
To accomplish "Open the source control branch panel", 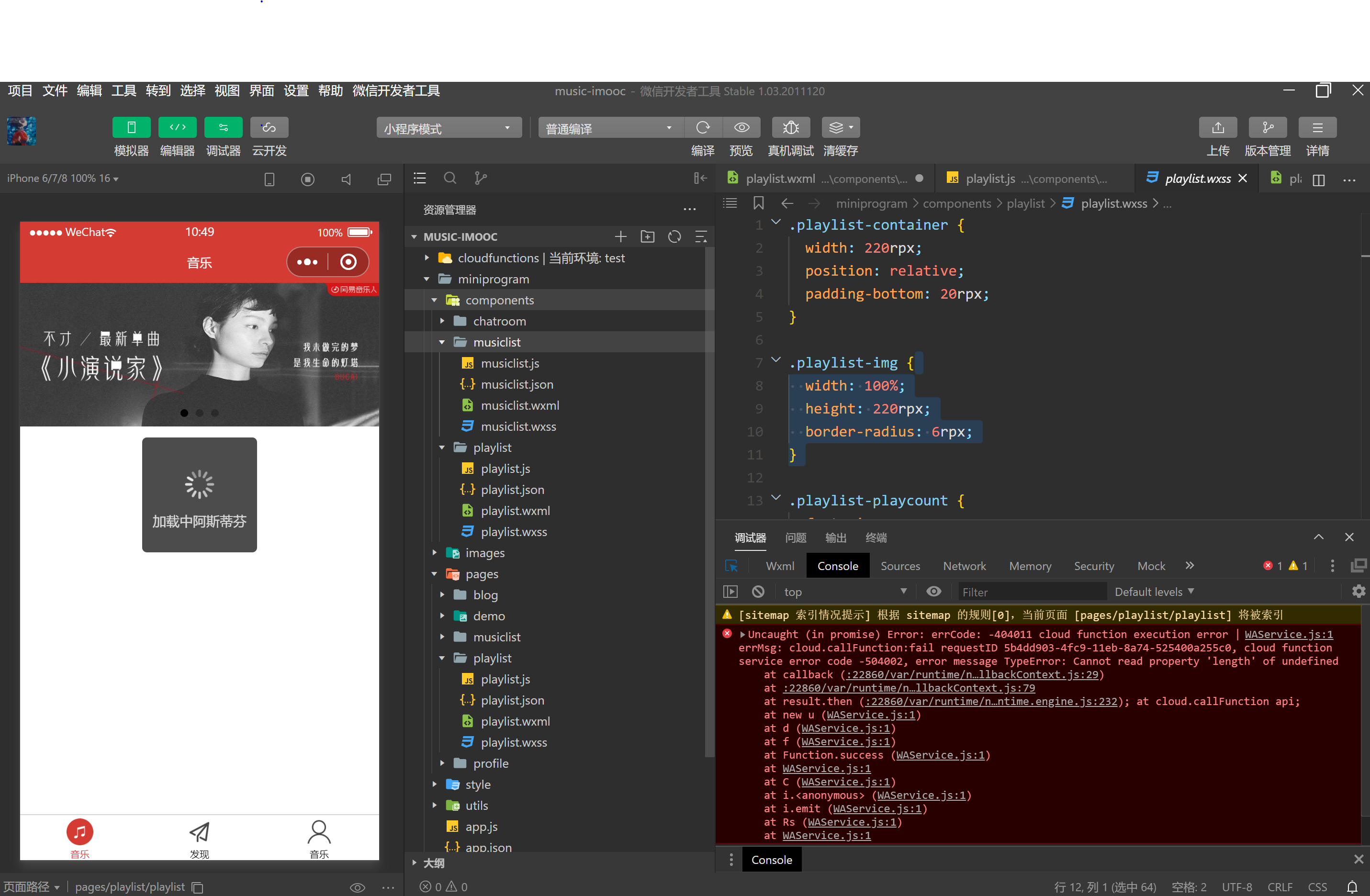I will pos(481,179).
